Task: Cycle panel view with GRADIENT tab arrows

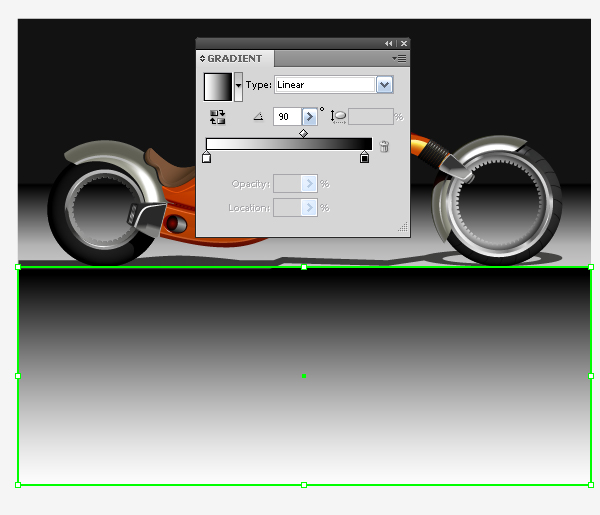Action: point(202,59)
